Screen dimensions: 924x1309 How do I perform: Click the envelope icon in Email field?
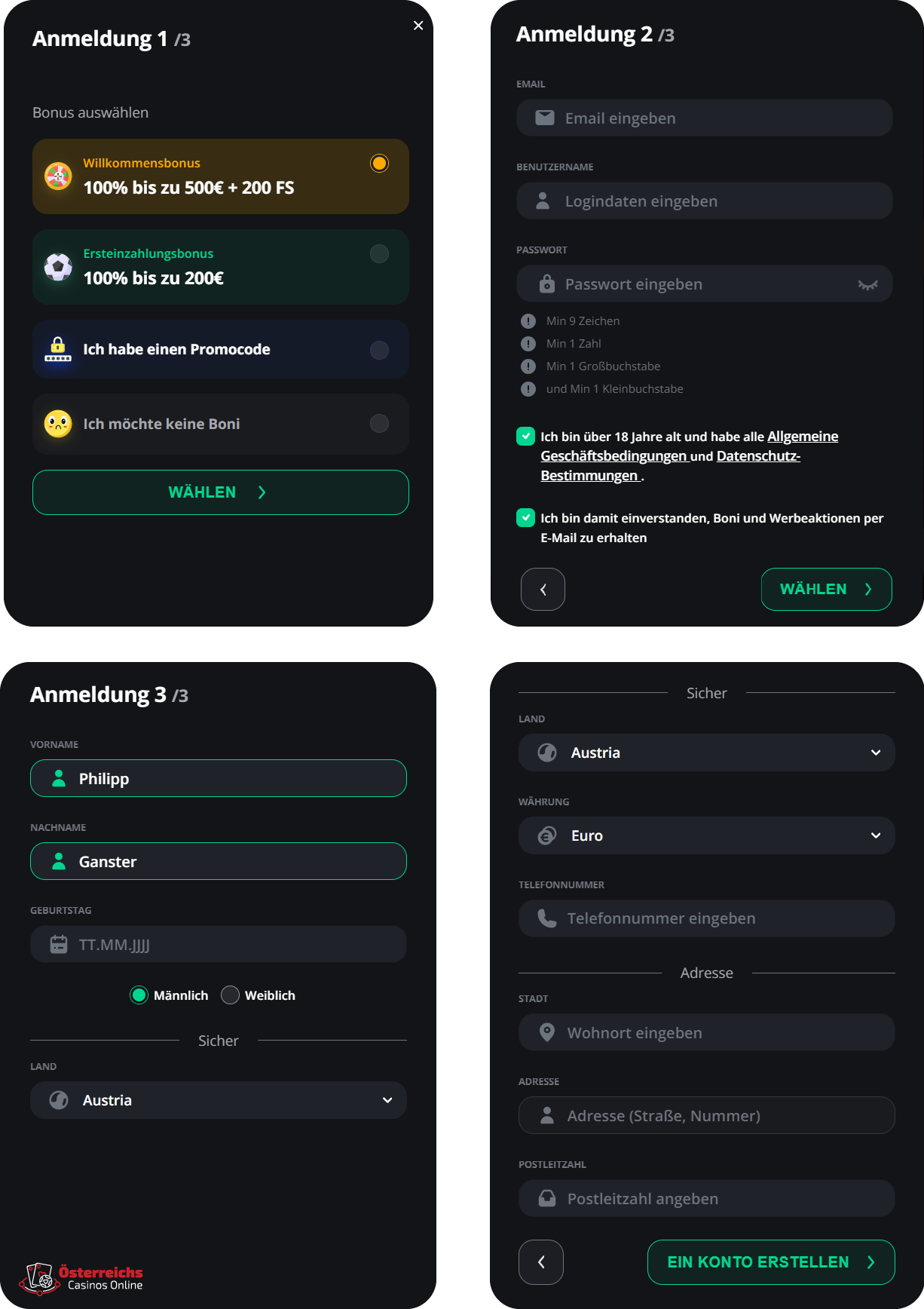coord(544,118)
